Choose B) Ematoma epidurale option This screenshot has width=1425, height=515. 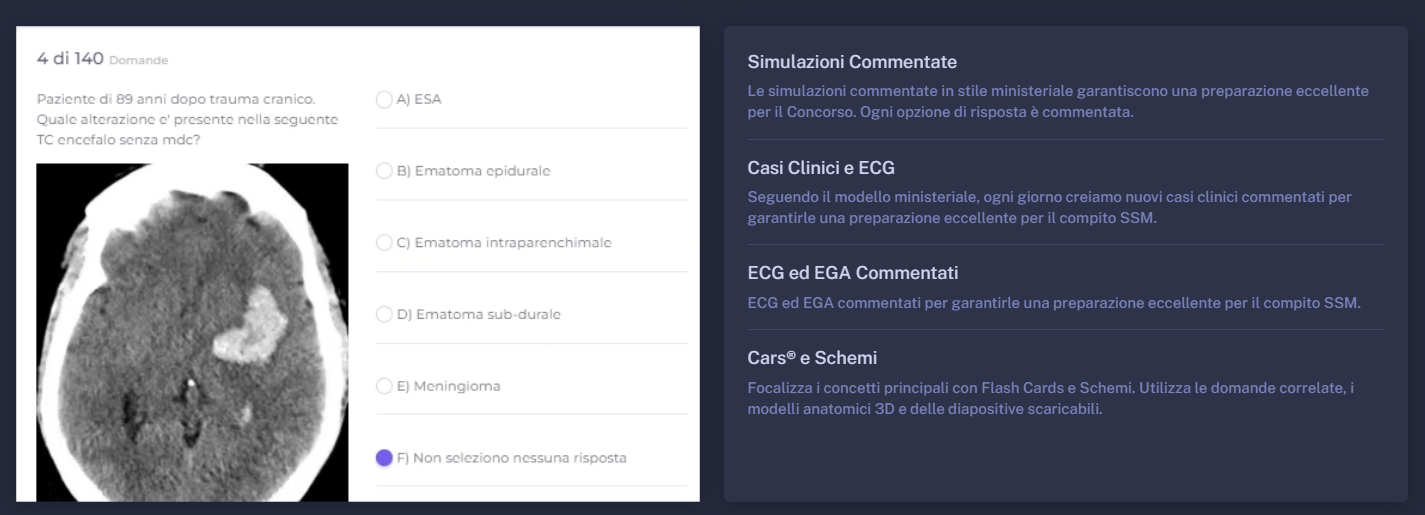384,171
